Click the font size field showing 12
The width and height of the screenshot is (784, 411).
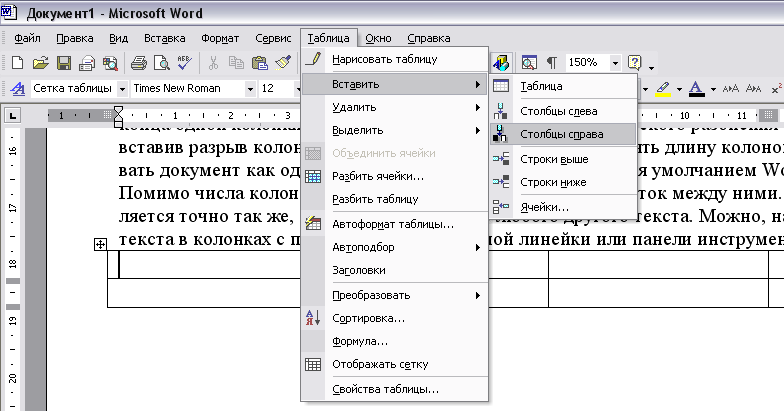pos(278,89)
